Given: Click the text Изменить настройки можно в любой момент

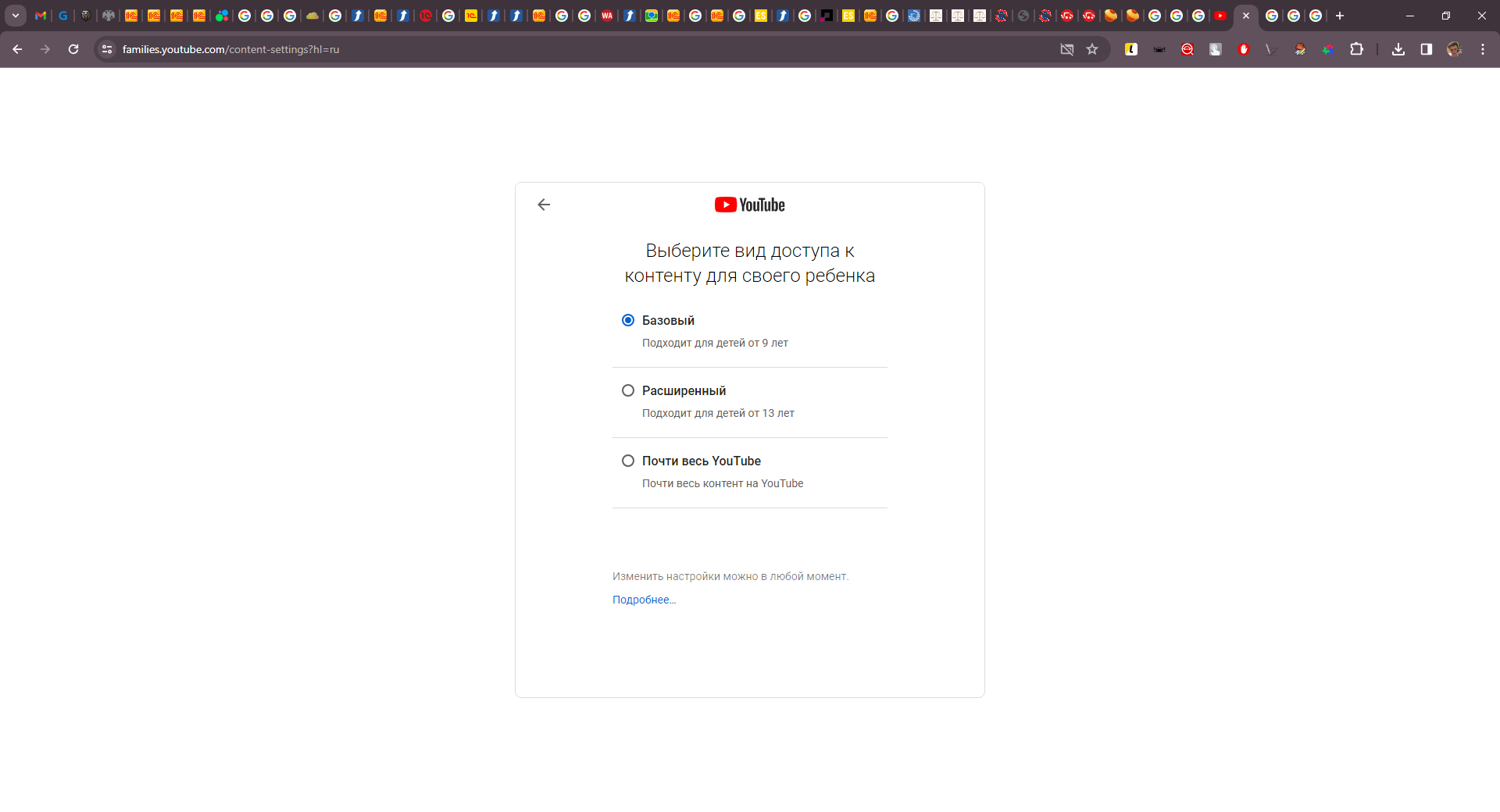Looking at the screenshot, I should point(730,576).
